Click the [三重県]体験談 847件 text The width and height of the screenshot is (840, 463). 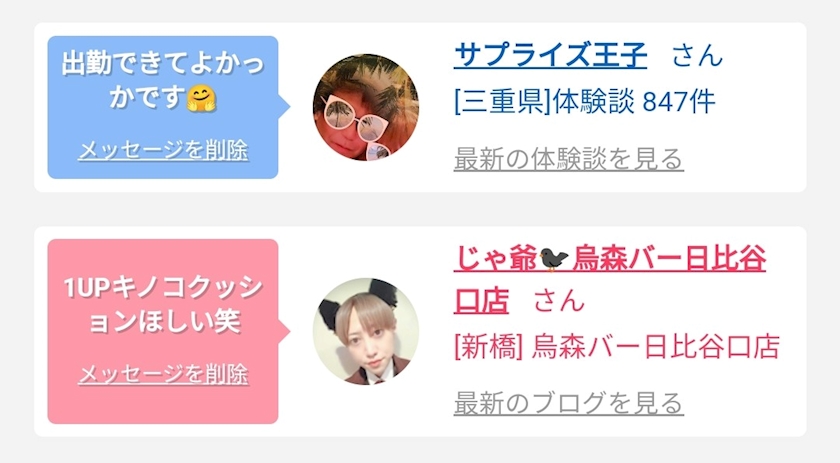pyautogui.click(x=584, y=101)
